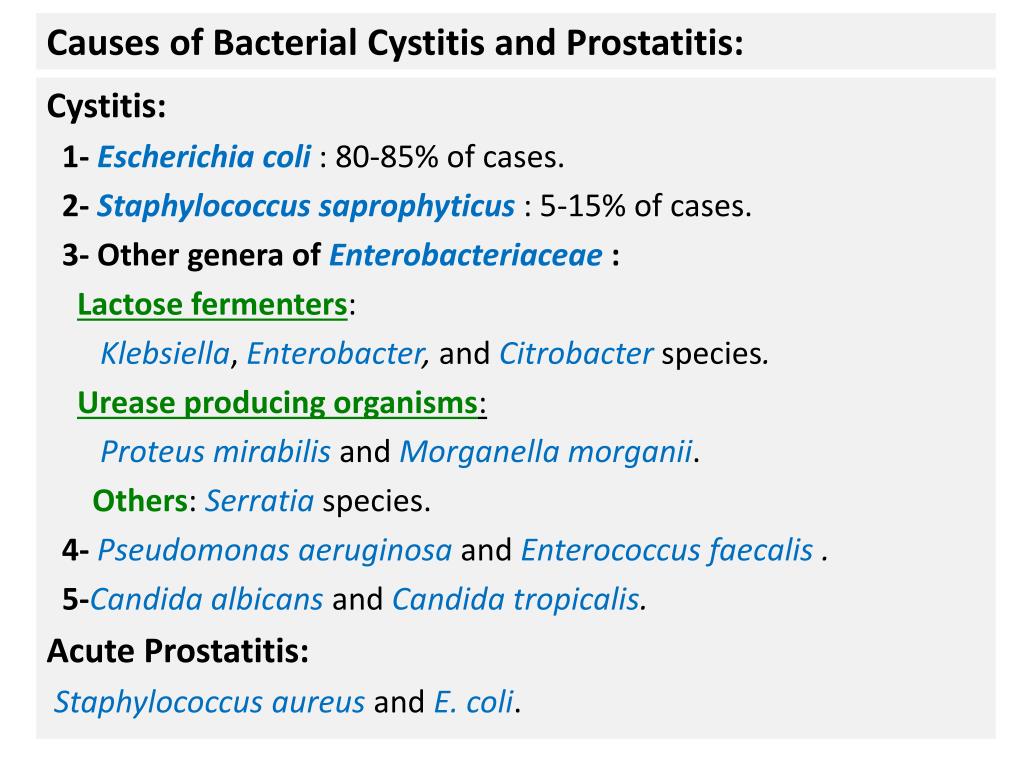Click Candida albicans text
This screenshot has width=1024, height=768.
[x=206, y=600]
